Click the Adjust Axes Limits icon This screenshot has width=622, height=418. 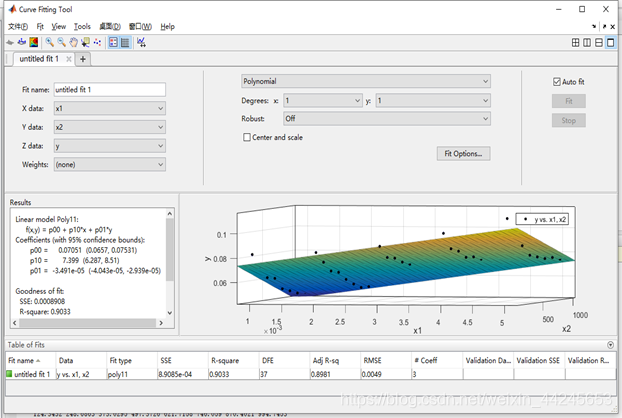pos(141,42)
